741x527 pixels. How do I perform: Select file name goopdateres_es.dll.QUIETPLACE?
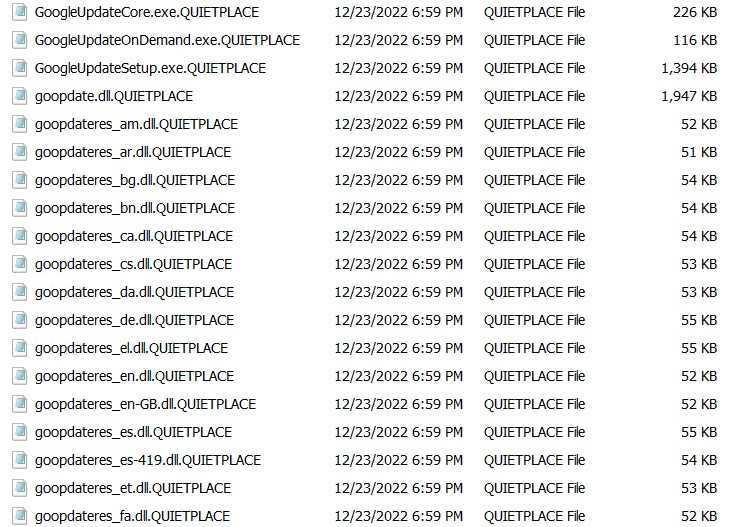tap(133, 432)
